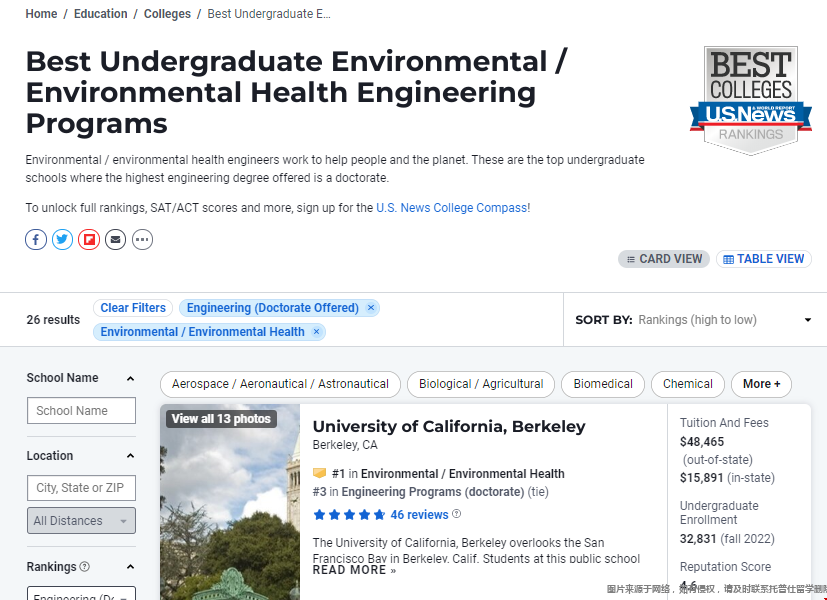Select Biomedical category
The height and width of the screenshot is (600, 827).
click(x=603, y=384)
